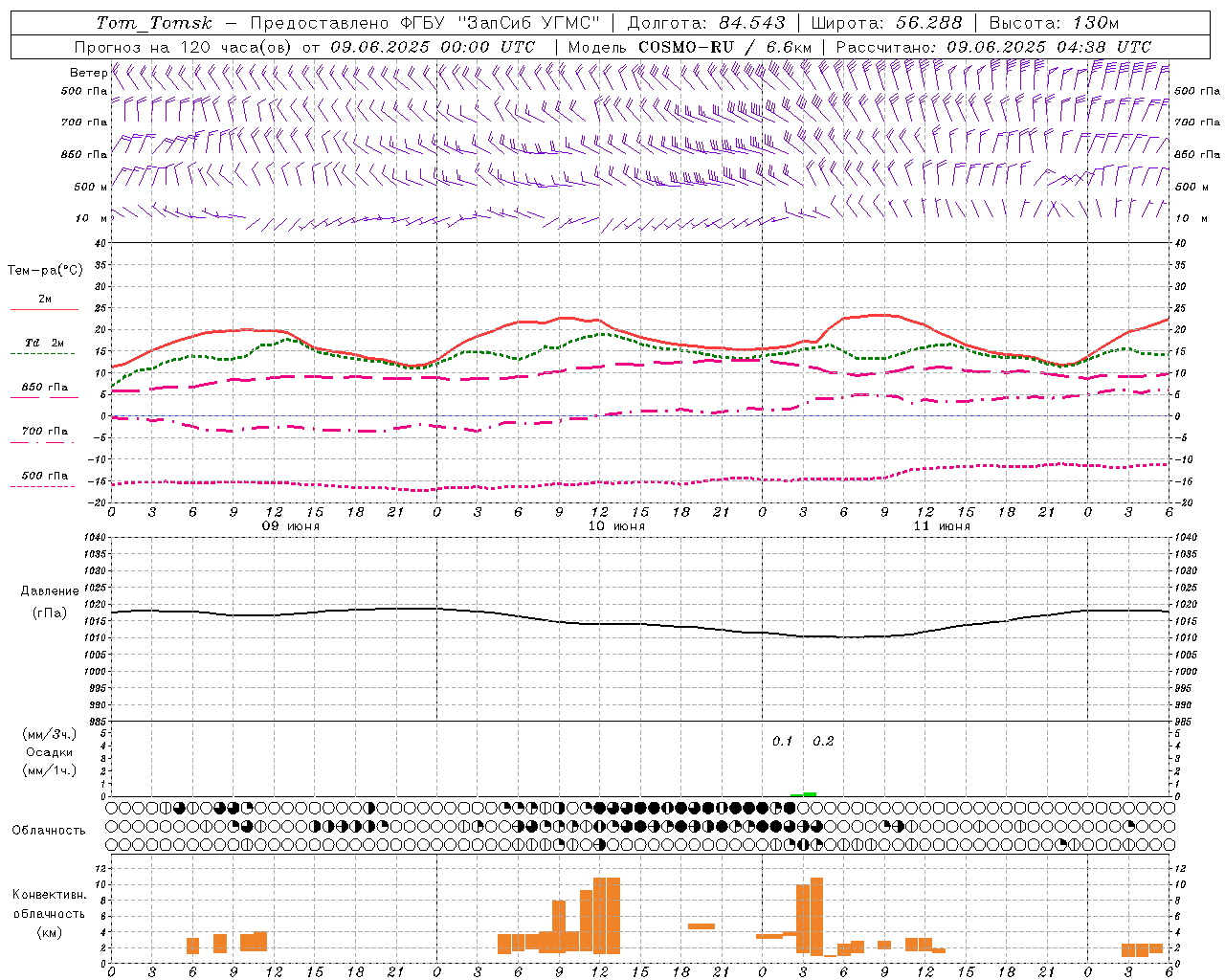Click the solid red legend line under 2м

click(x=44, y=309)
